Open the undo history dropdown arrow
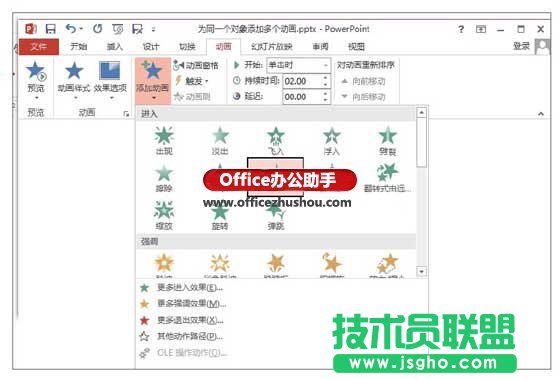 click(x=81, y=29)
